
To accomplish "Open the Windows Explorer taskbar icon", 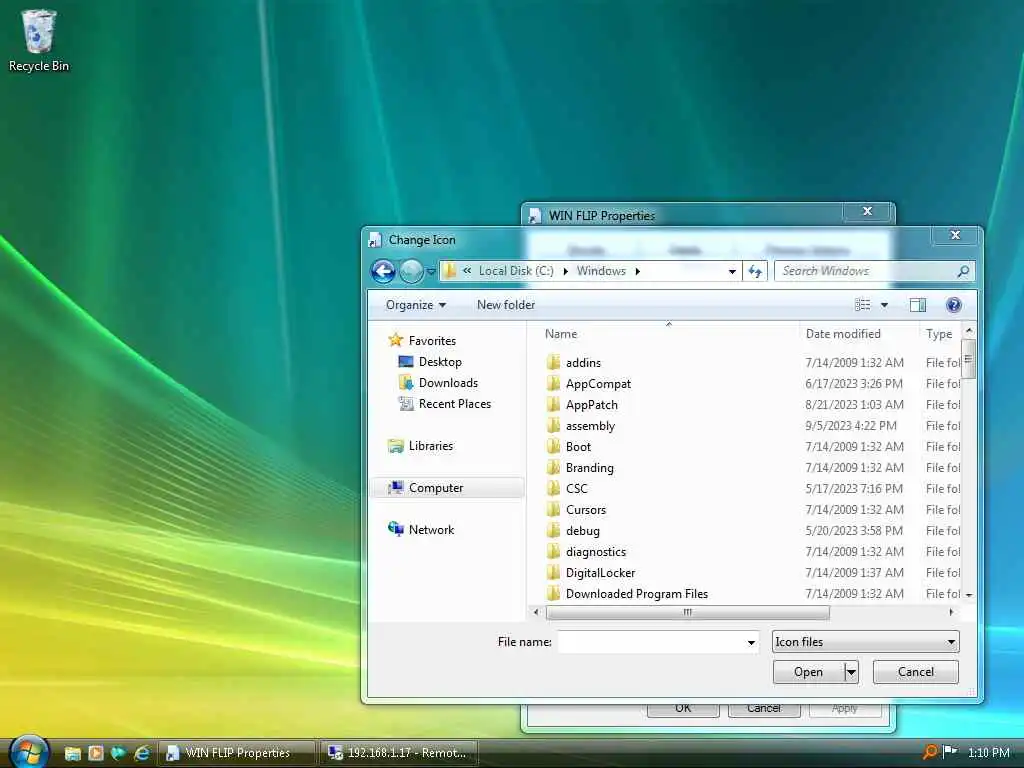I will (72, 753).
